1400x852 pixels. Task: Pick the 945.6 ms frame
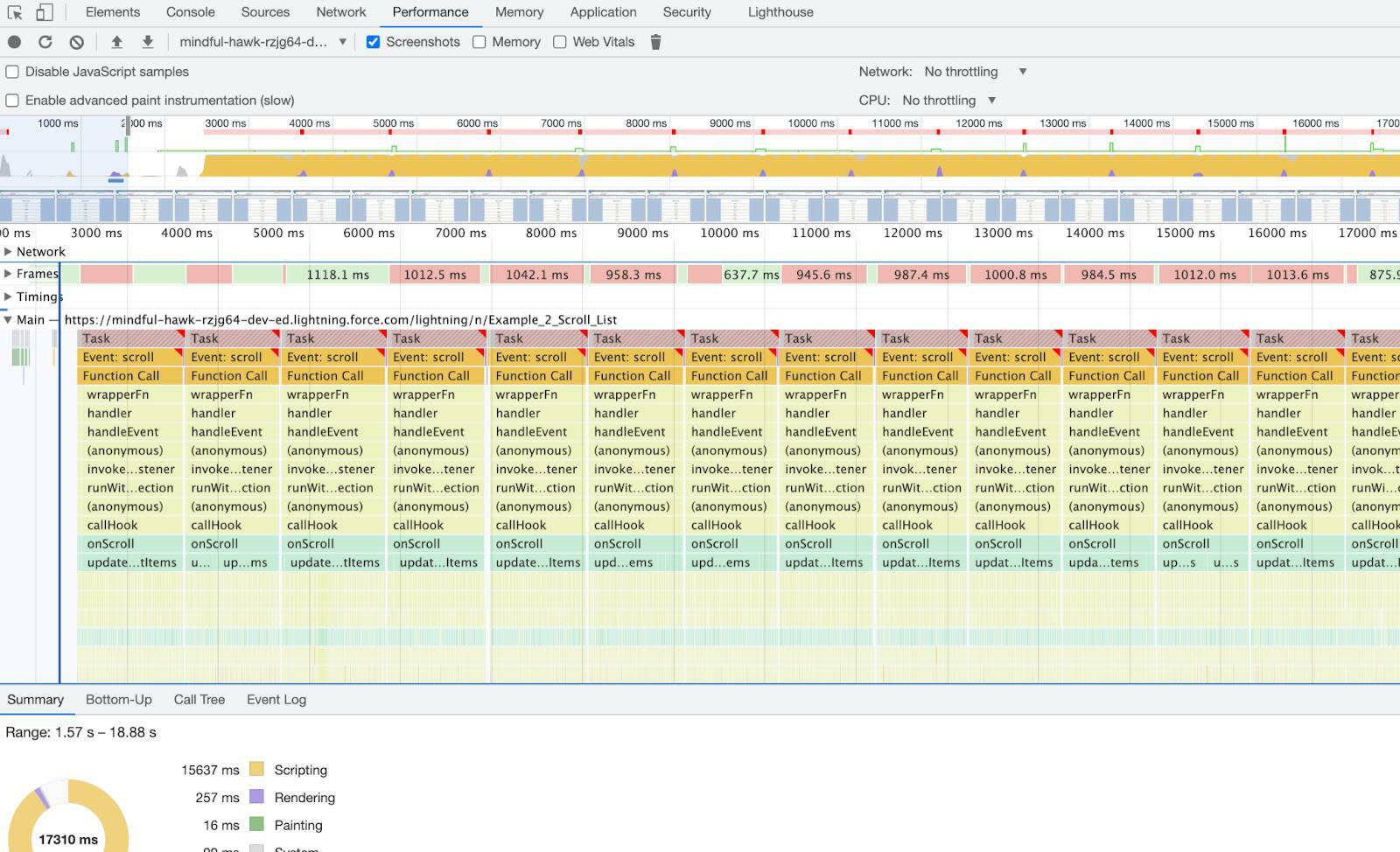tap(823, 275)
